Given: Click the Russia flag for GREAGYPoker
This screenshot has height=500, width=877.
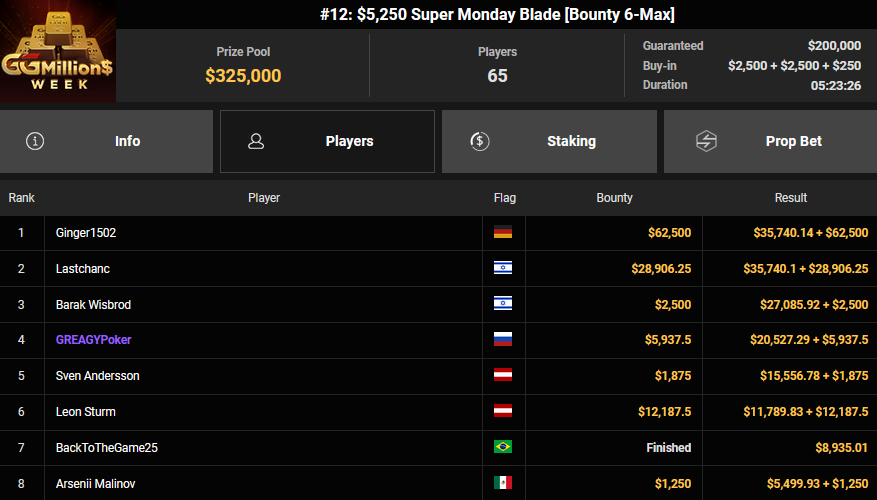Looking at the screenshot, I should pyautogui.click(x=503, y=340).
